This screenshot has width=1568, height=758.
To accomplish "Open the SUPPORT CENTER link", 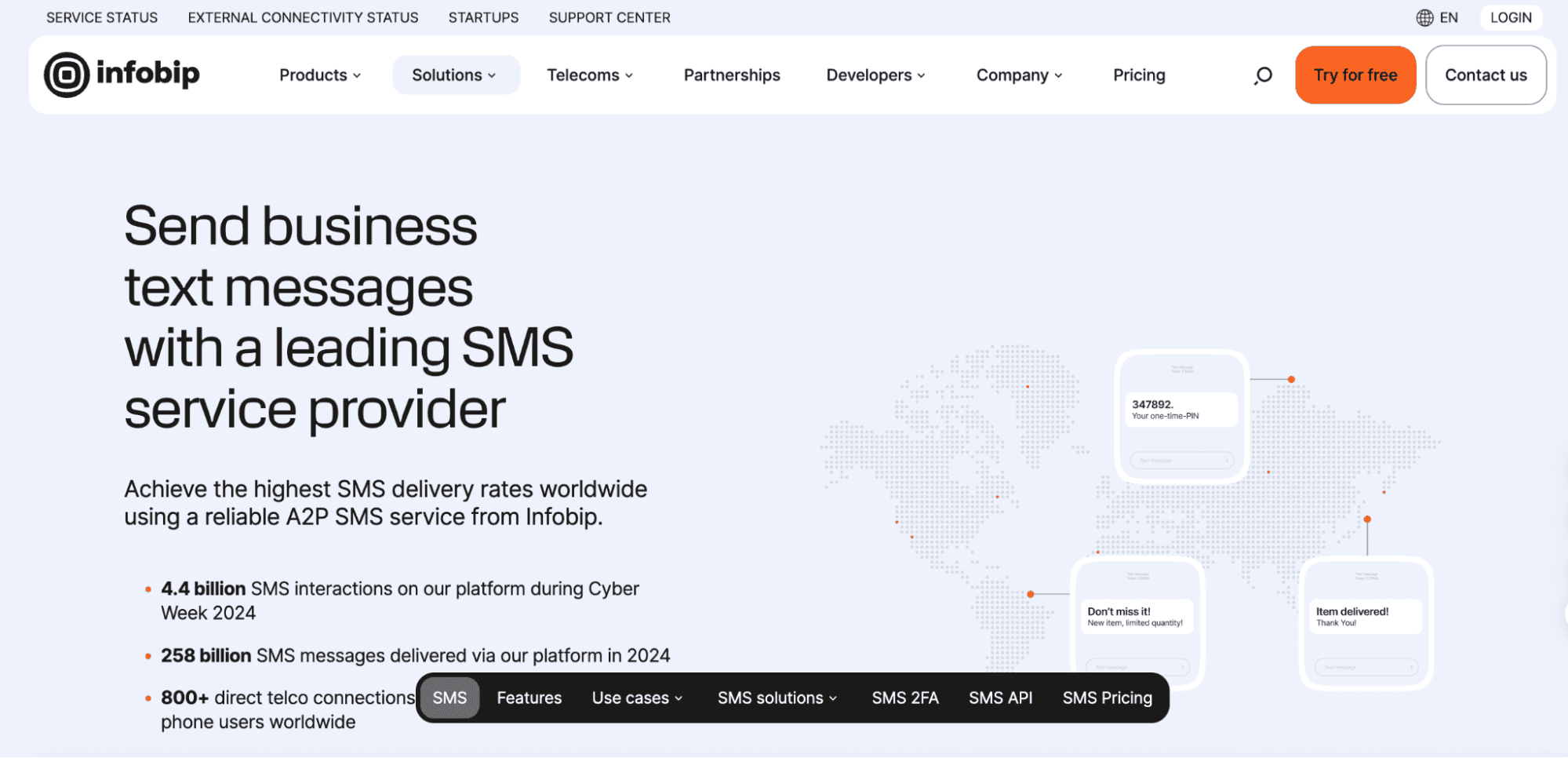I will (x=609, y=17).
